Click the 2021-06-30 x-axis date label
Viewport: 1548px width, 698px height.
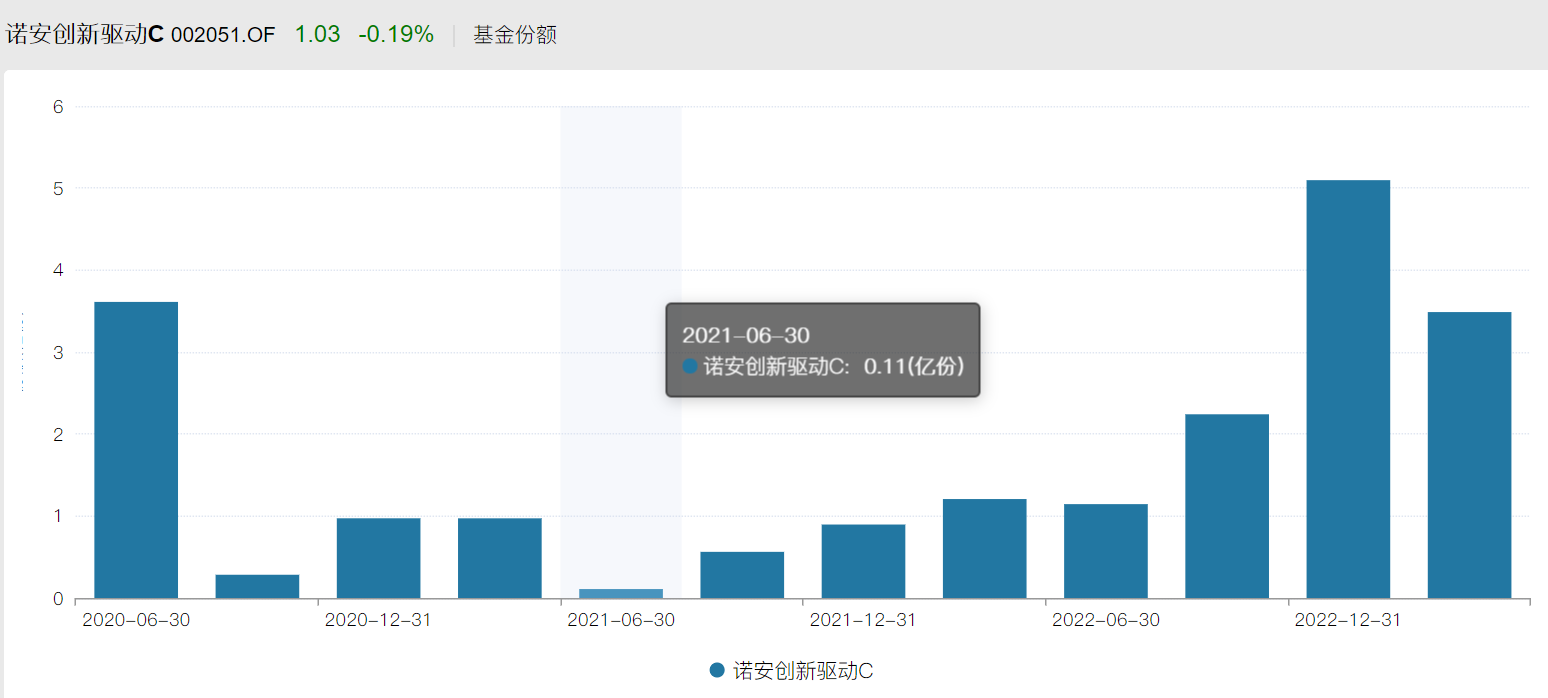coord(620,620)
